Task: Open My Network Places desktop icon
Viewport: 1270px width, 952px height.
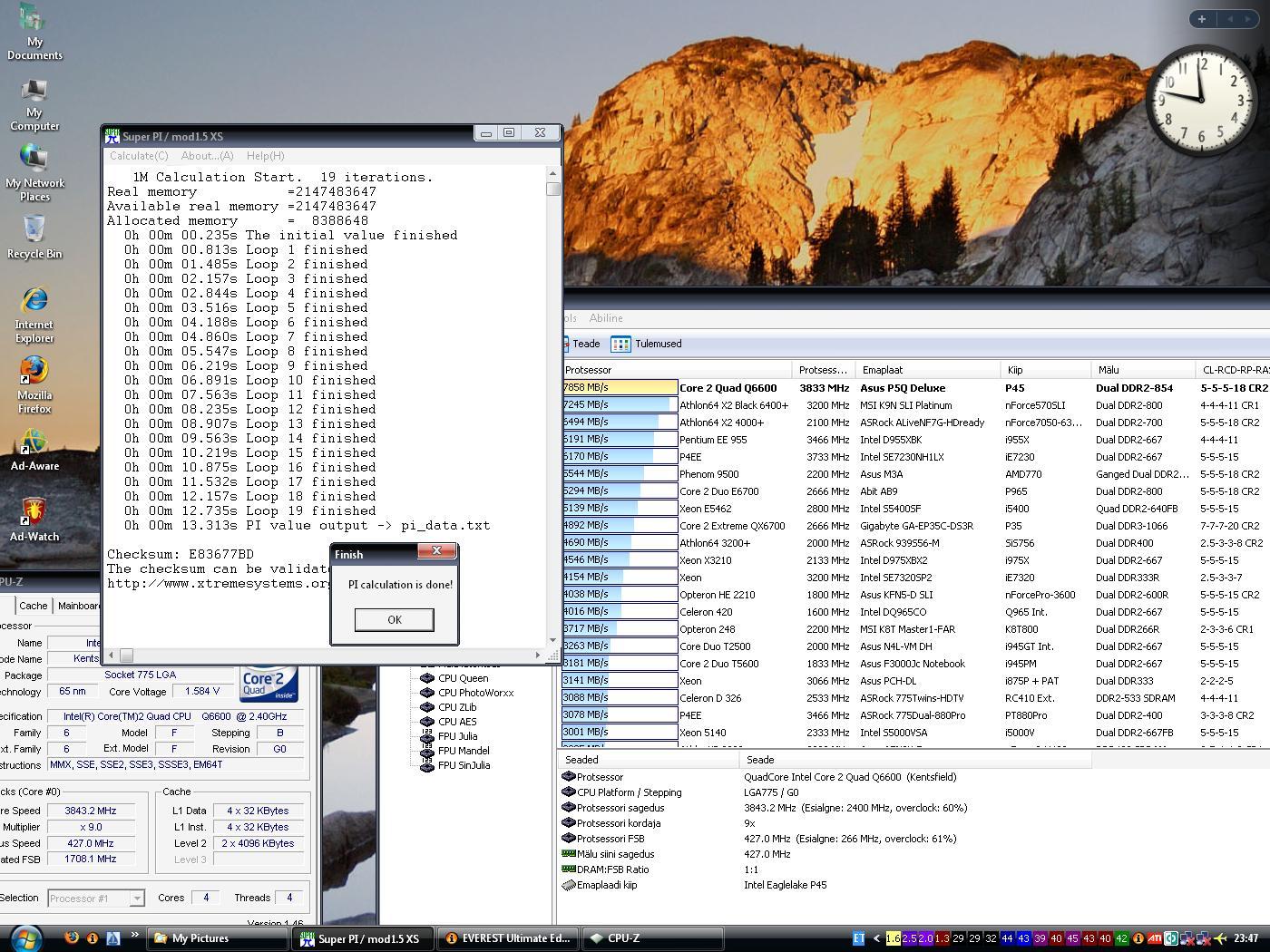Action: click(34, 174)
